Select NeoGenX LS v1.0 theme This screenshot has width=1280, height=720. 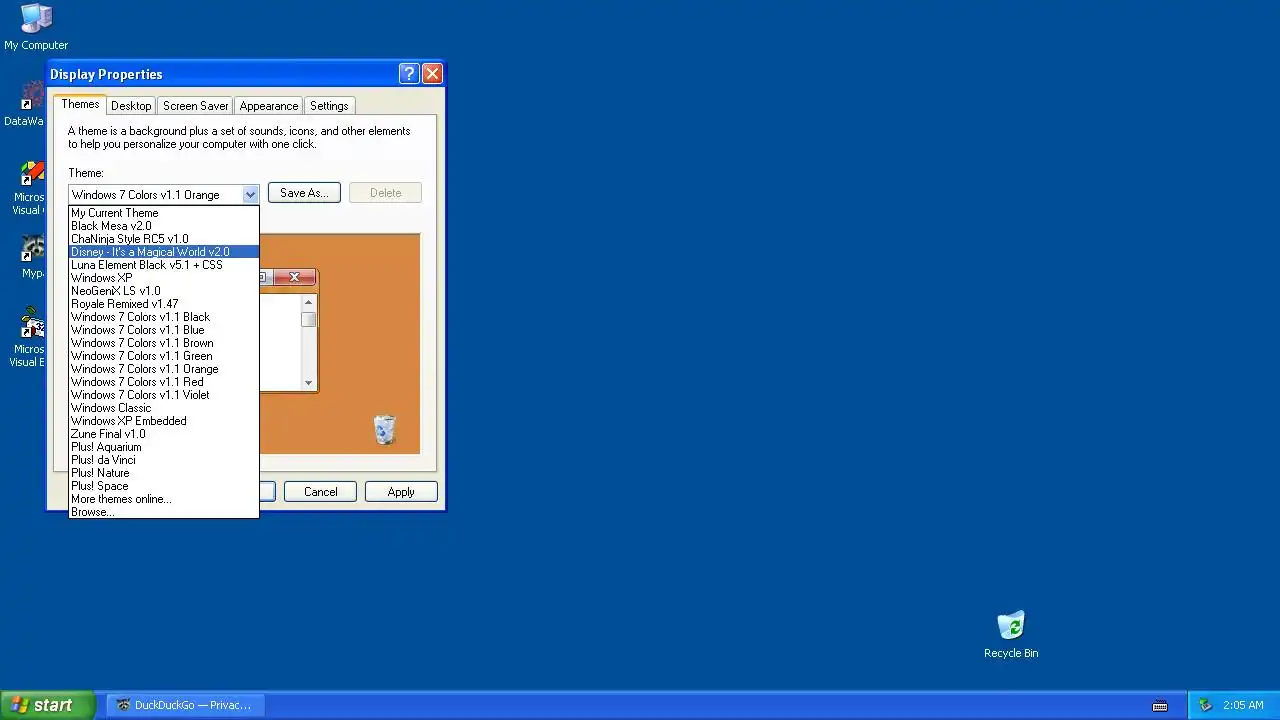pyautogui.click(x=164, y=291)
